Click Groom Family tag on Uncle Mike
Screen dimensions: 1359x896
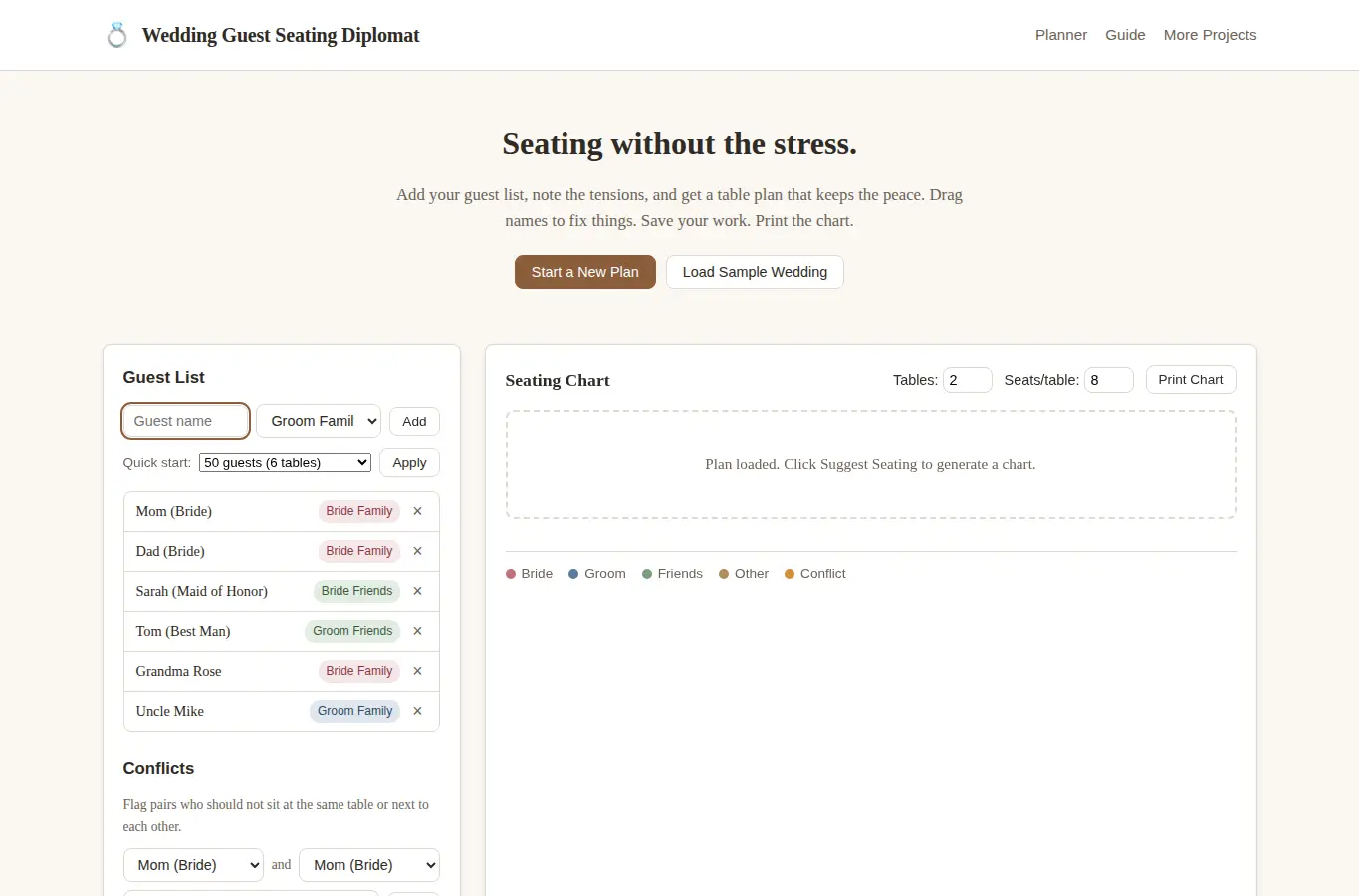coord(354,711)
